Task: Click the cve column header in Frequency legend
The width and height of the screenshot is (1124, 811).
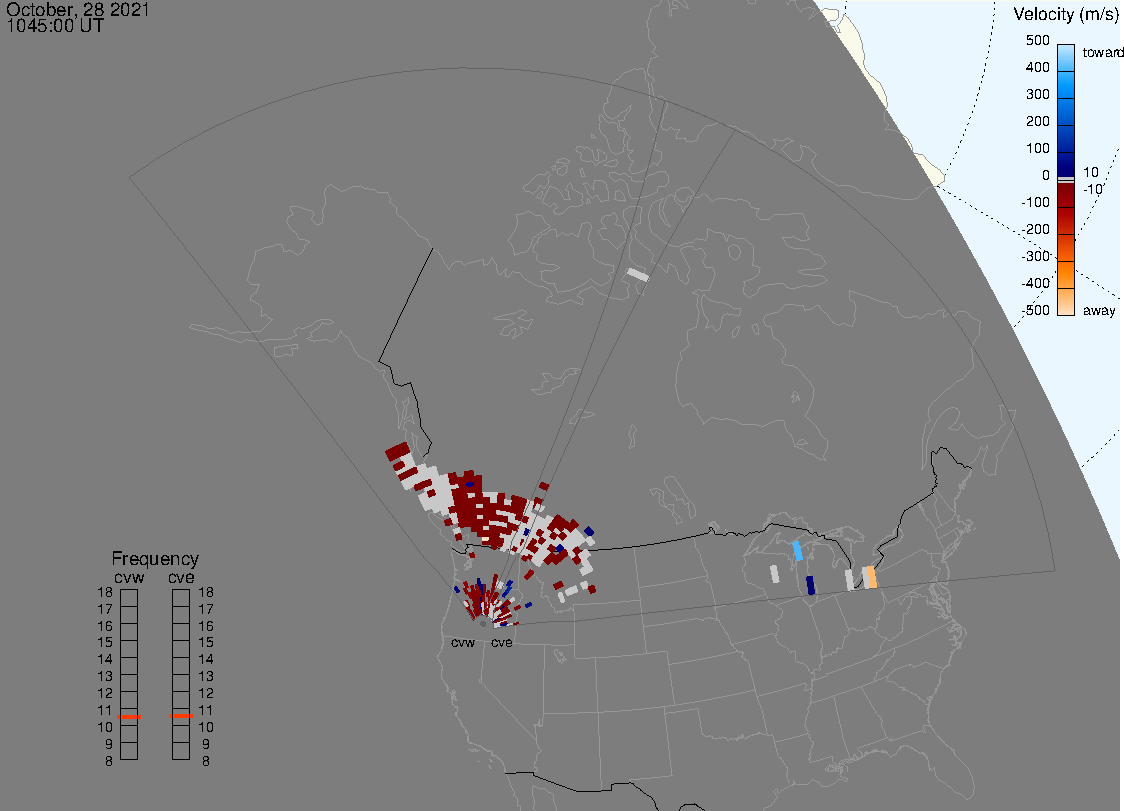Action: (181, 576)
